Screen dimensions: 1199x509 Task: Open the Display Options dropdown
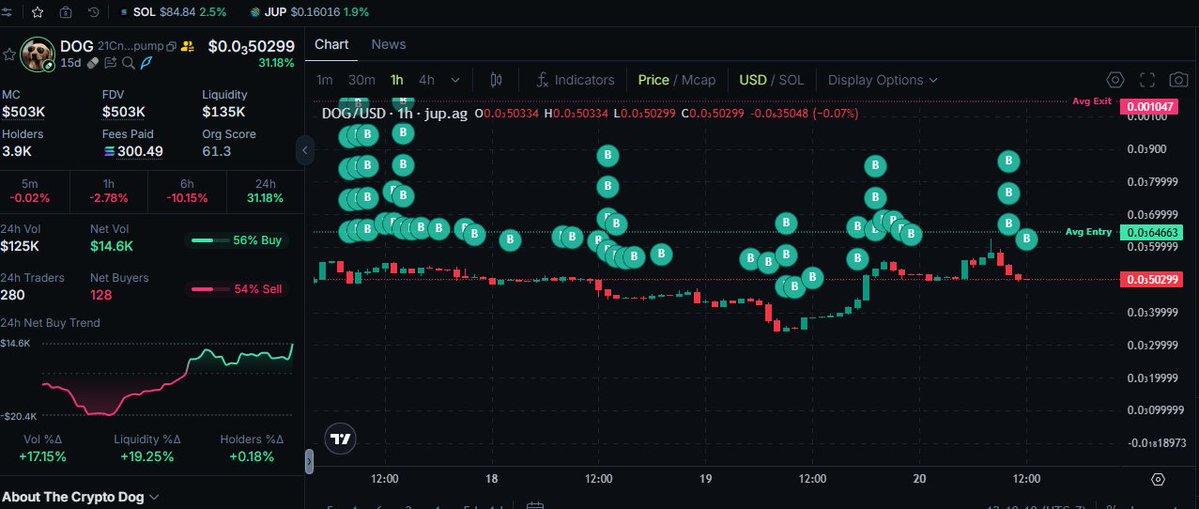pos(882,79)
